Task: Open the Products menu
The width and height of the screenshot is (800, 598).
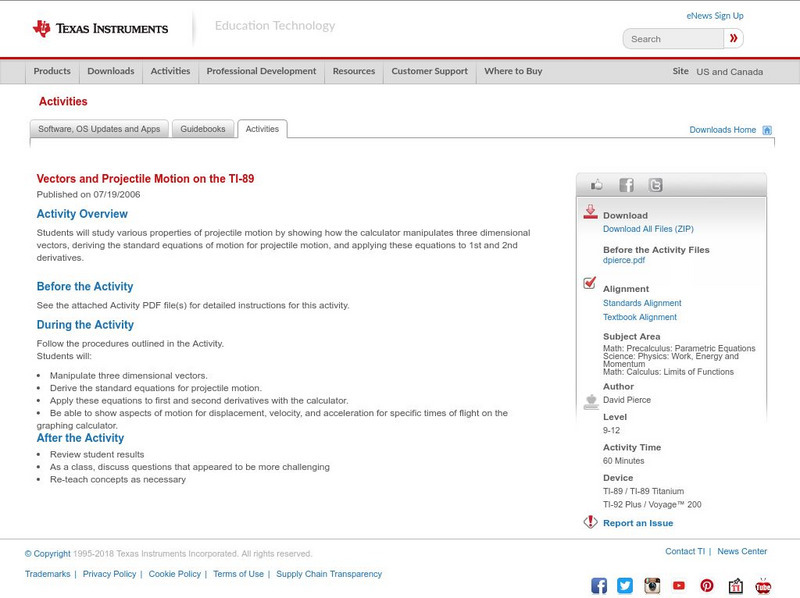Action: click(x=52, y=71)
